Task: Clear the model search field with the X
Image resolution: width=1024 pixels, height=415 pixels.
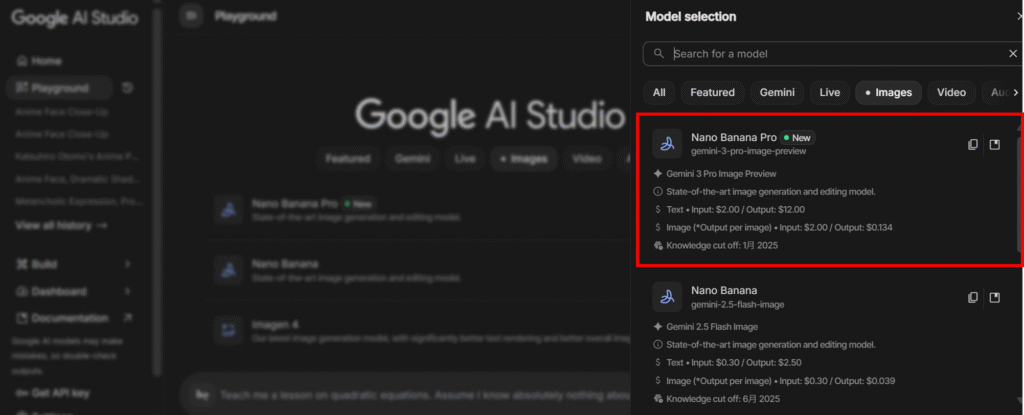Action: click(x=1013, y=54)
